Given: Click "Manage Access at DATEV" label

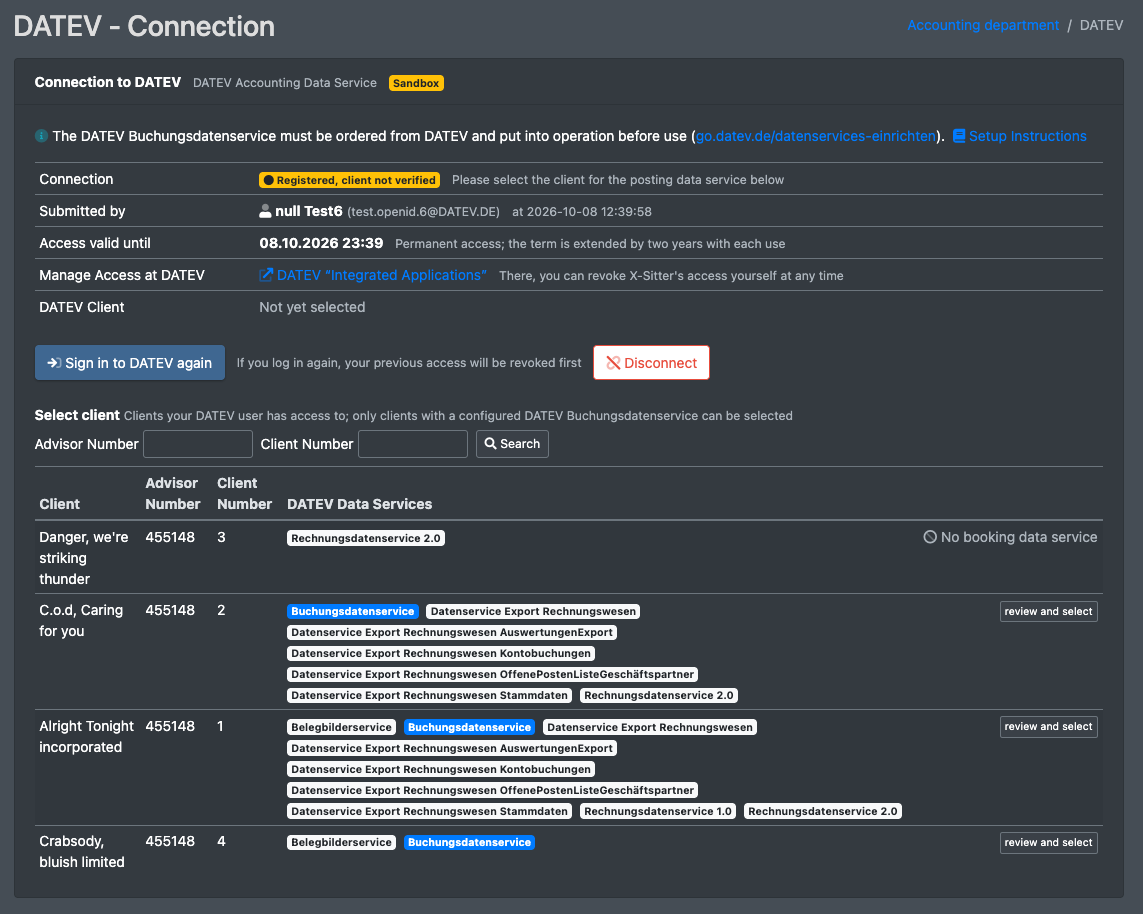Looking at the screenshot, I should click(x=122, y=276).
